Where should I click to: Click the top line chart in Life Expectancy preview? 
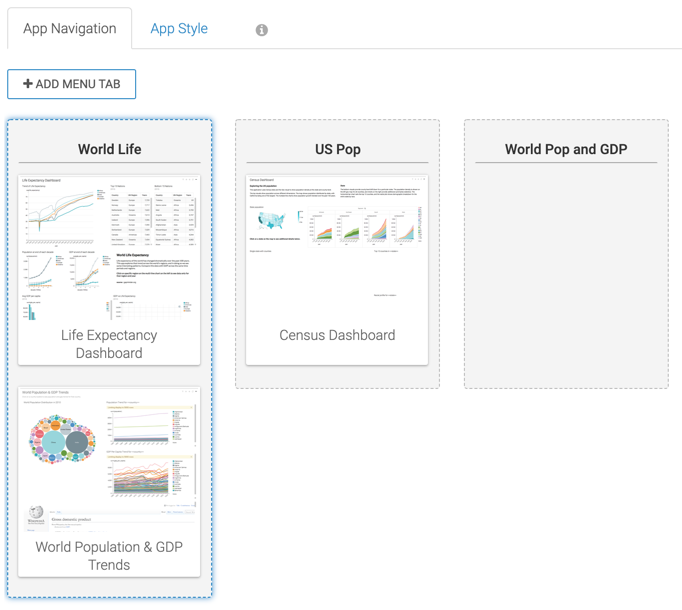coord(64,212)
